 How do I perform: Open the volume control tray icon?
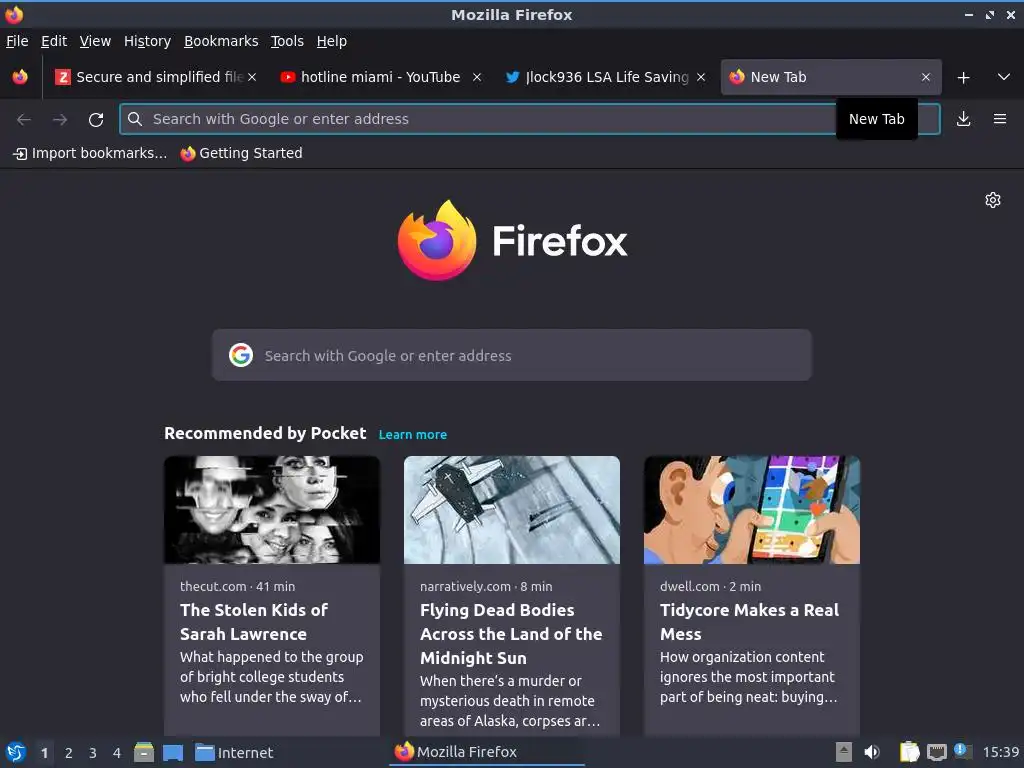(872, 752)
